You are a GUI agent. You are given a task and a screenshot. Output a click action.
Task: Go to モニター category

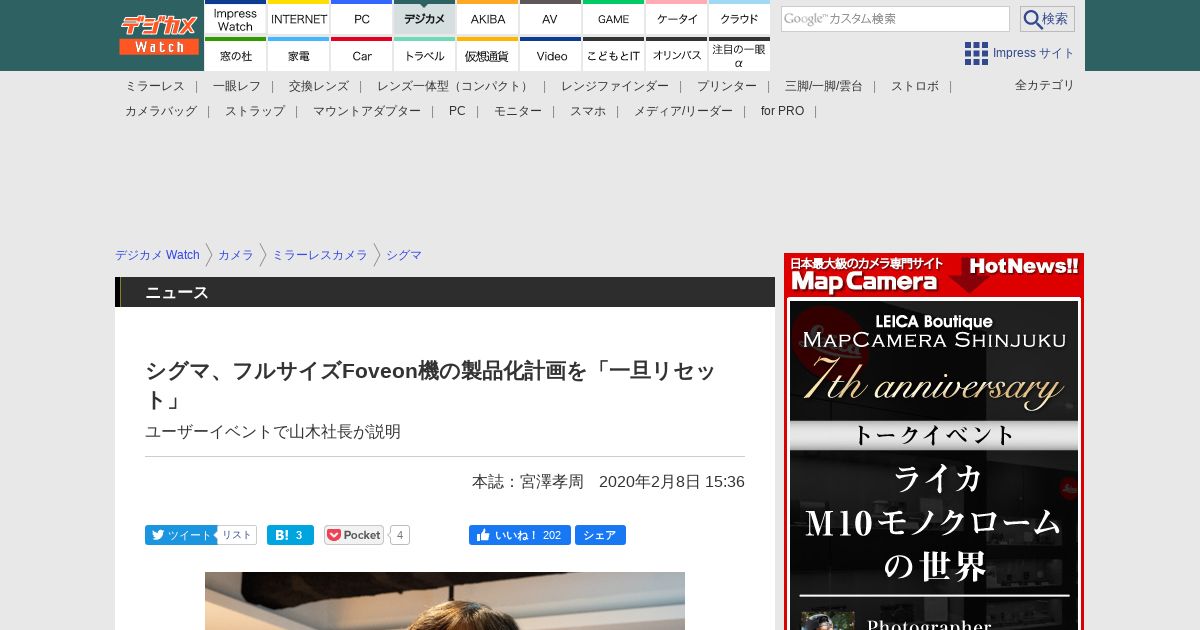tap(518, 111)
